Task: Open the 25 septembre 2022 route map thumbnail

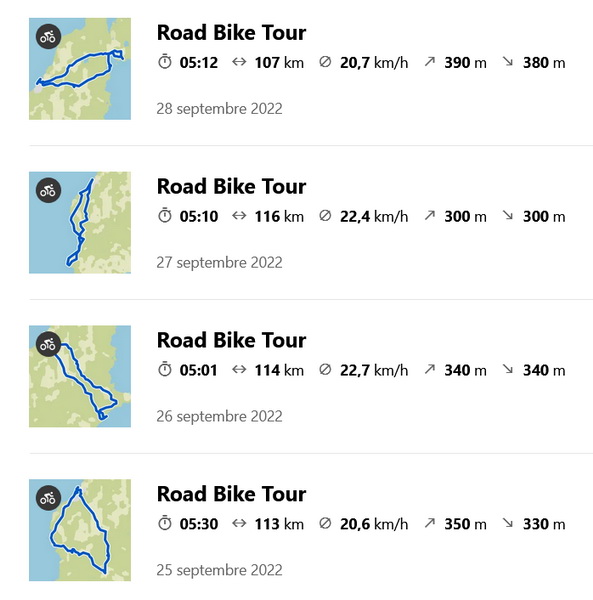Action: (80, 530)
